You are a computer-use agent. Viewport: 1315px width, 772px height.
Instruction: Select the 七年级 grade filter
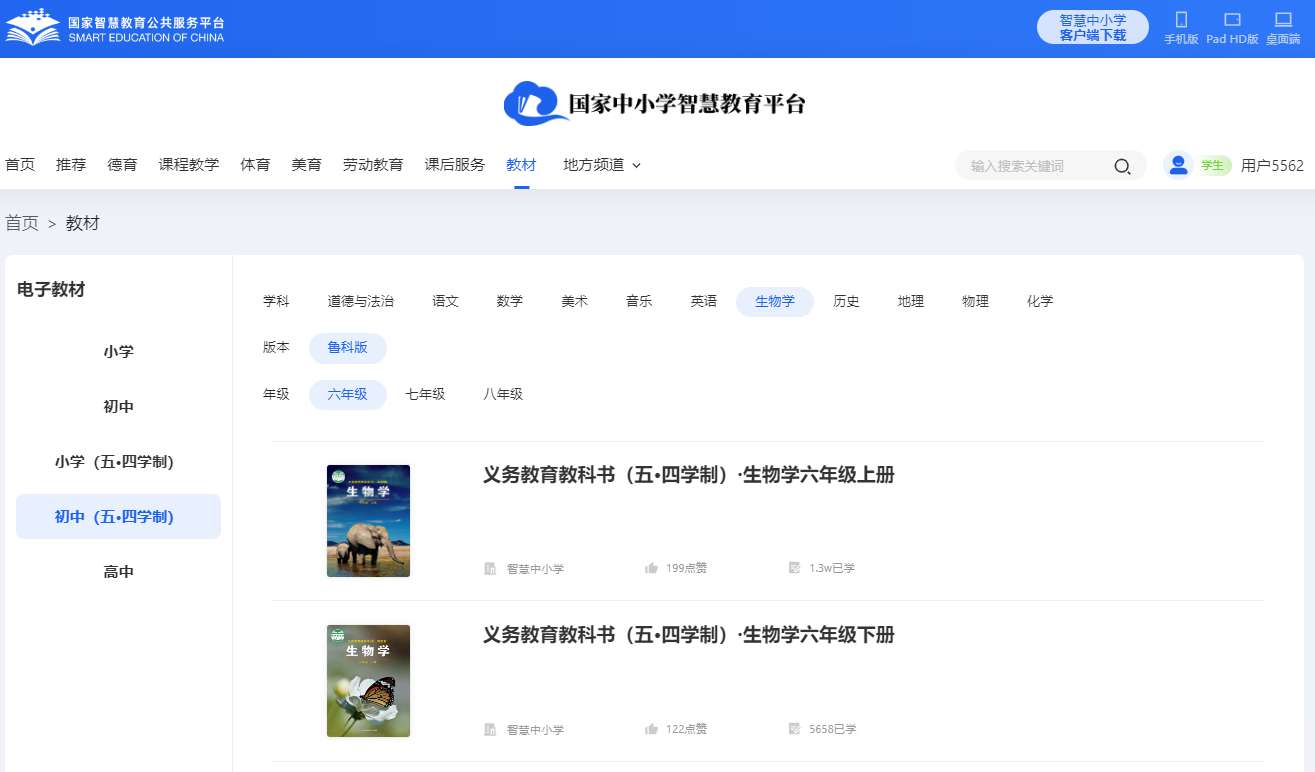pyautogui.click(x=425, y=394)
